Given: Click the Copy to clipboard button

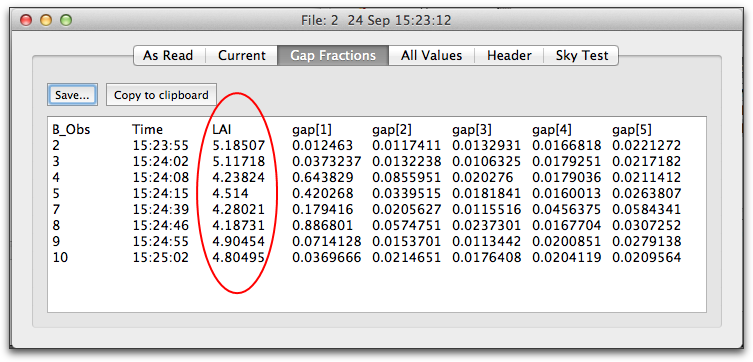Looking at the screenshot, I should 161,95.
